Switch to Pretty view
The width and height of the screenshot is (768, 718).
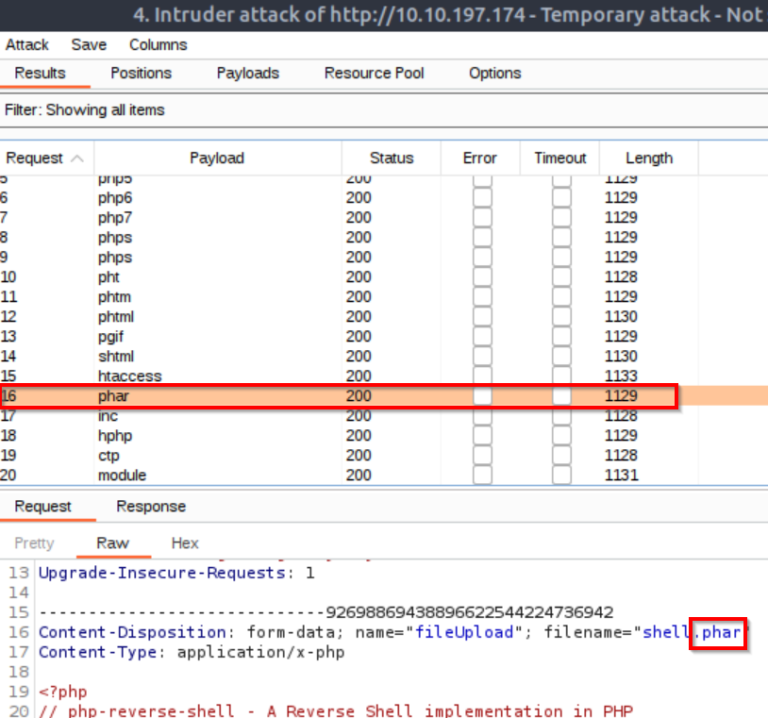pos(34,543)
